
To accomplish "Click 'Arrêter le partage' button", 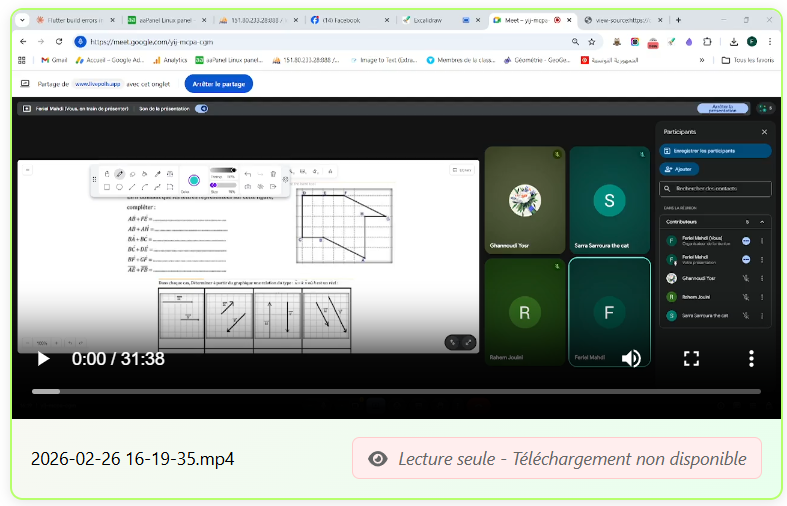I will click(219, 84).
